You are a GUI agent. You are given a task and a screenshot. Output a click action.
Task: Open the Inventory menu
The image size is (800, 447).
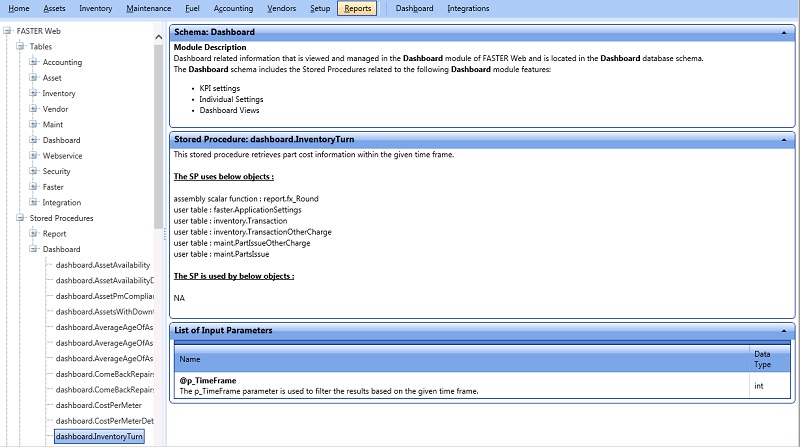coord(95,8)
